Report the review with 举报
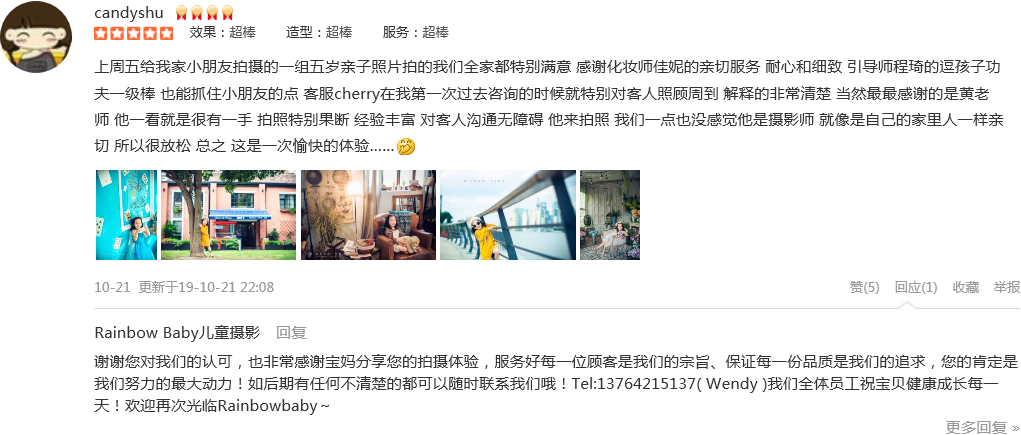The height and width of the screenshot is (435, 1021). (x=1007, y=287)
